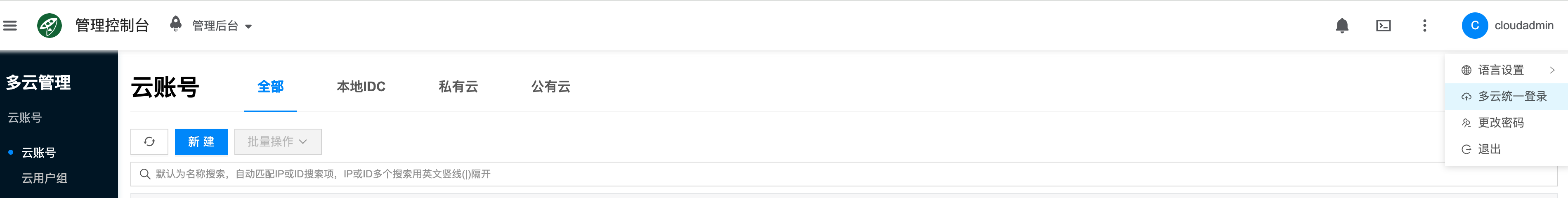Click the search magnifier icon
This screenshot has width=1568, height=198.
tap(145, 174)
